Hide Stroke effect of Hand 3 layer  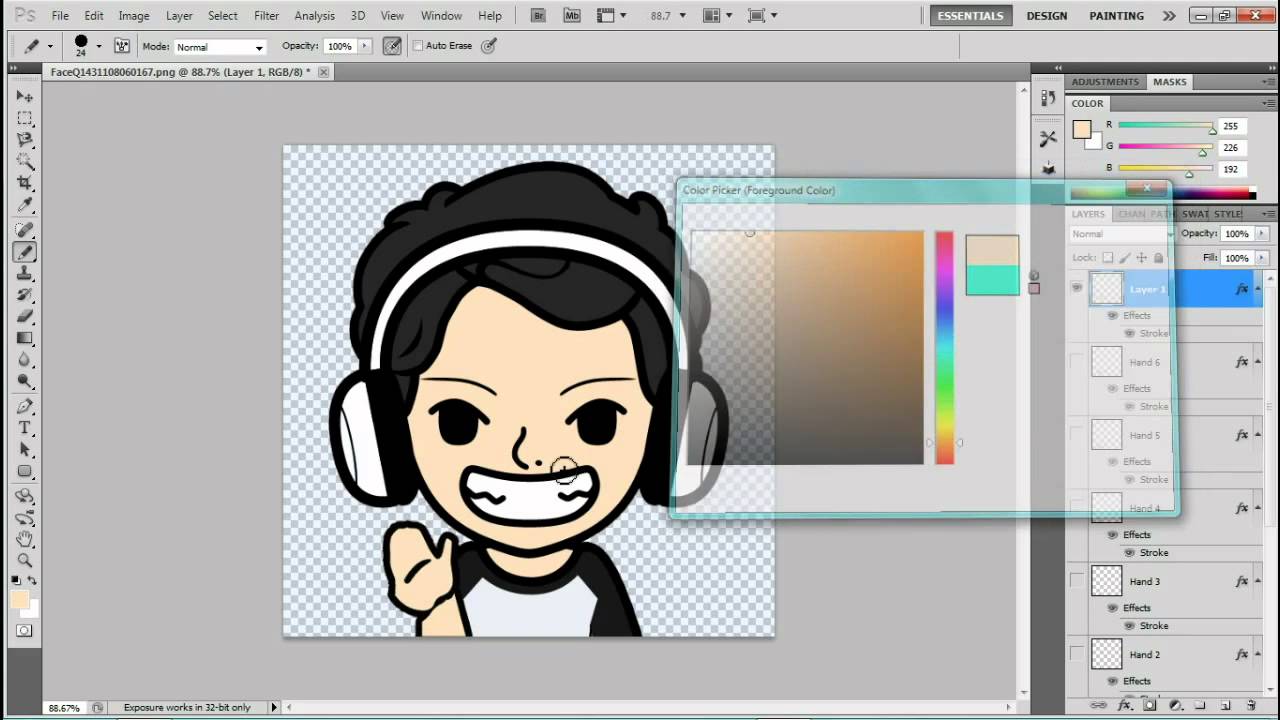pyautogui.click(x=1129, y=625)
